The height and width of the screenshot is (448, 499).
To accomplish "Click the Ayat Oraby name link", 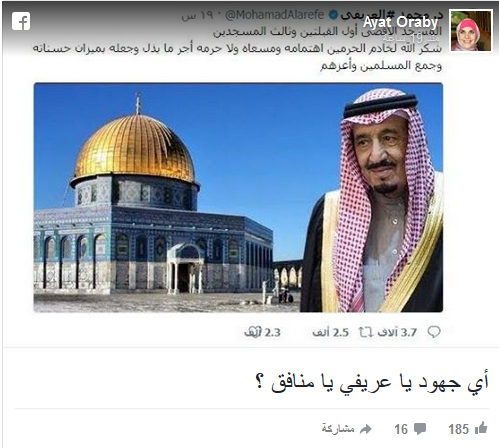I will click(400, 22).
